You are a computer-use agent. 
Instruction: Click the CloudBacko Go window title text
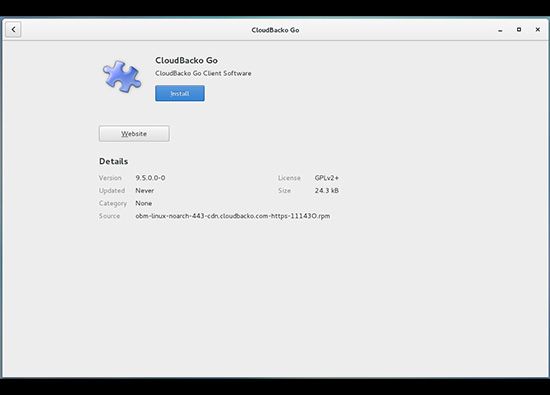pos(275,30)
